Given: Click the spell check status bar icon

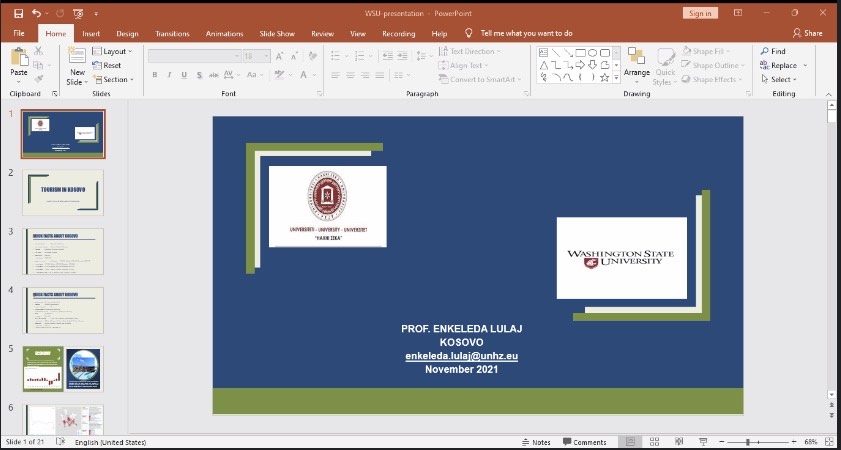Looking at the screenshot, I should 61,442.
